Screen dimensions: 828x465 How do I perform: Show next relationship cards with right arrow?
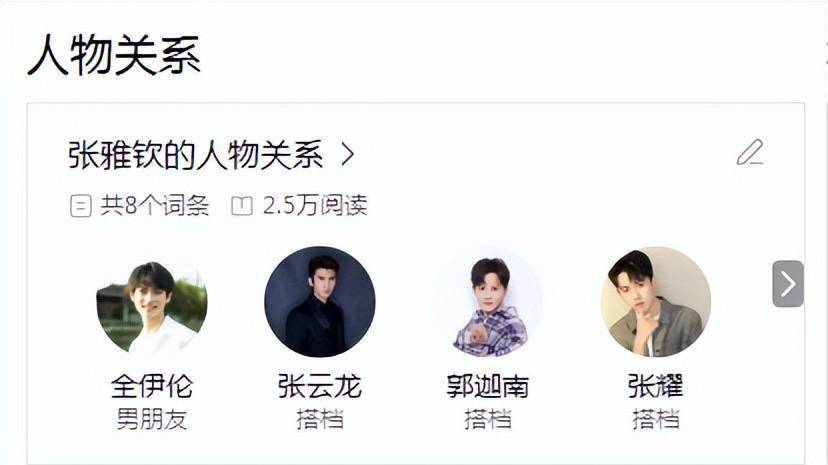click(x=788, y=283)
